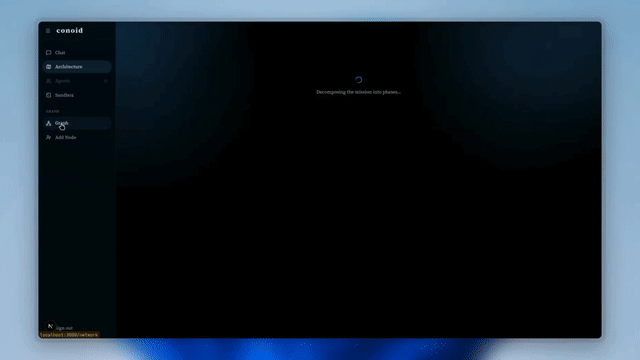Click the Agents count badge
This screenshot has height=360, width=640.
tap(106, 81)
